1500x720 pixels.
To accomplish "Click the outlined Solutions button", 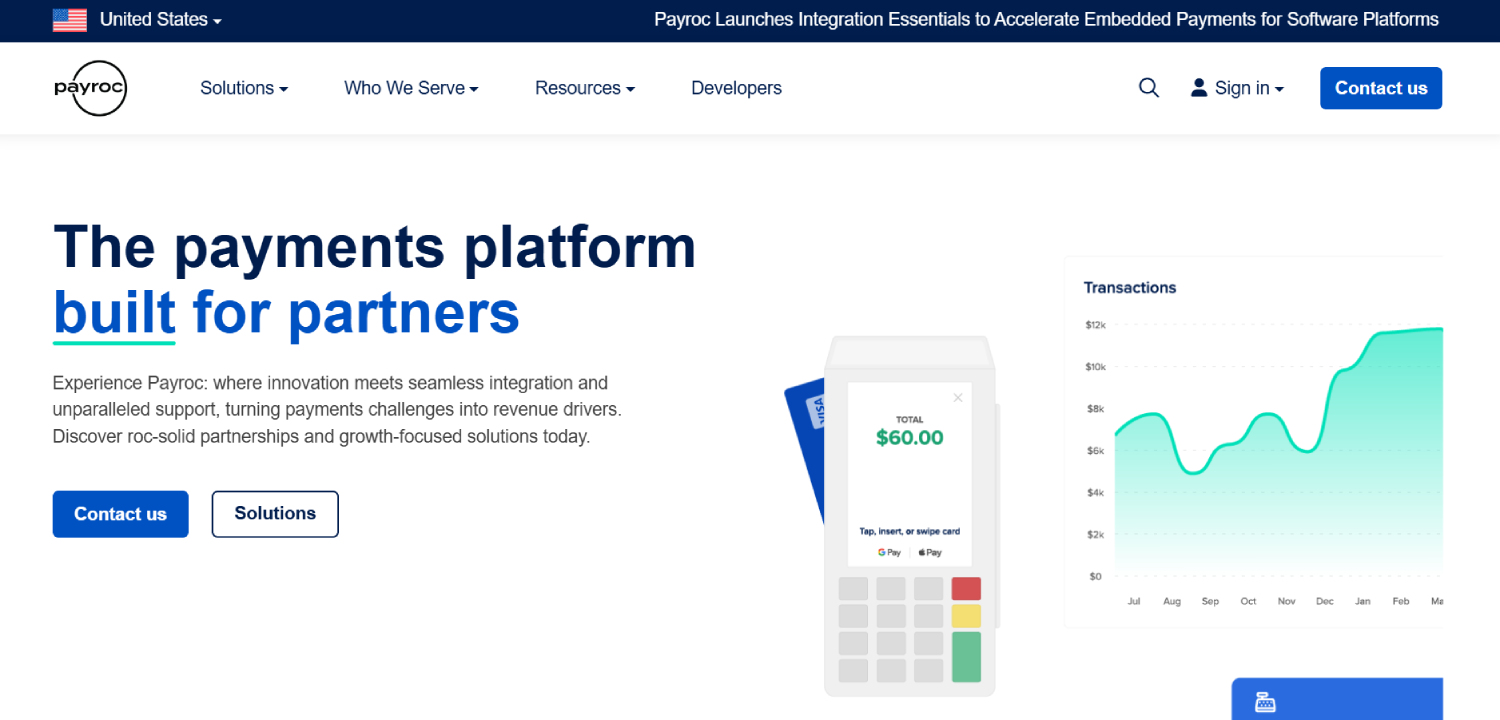I will pyautogui.click(x=275, y=514).
